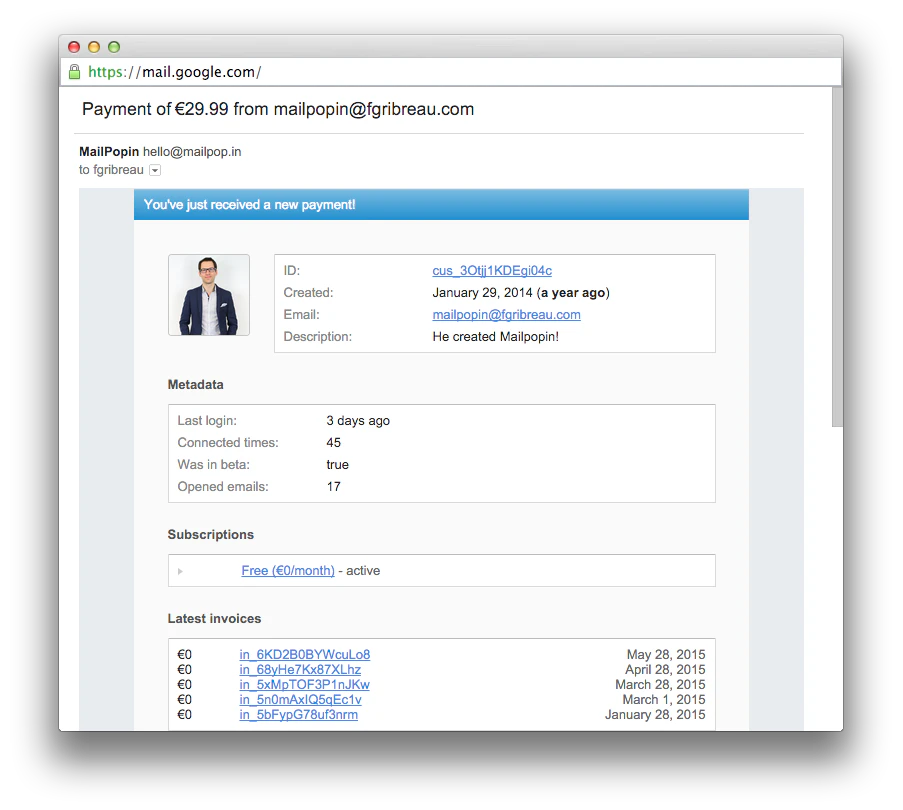Click the 'to fgribreau' recipient text
This screenshot has height=810, width=903.
[111, 170]
